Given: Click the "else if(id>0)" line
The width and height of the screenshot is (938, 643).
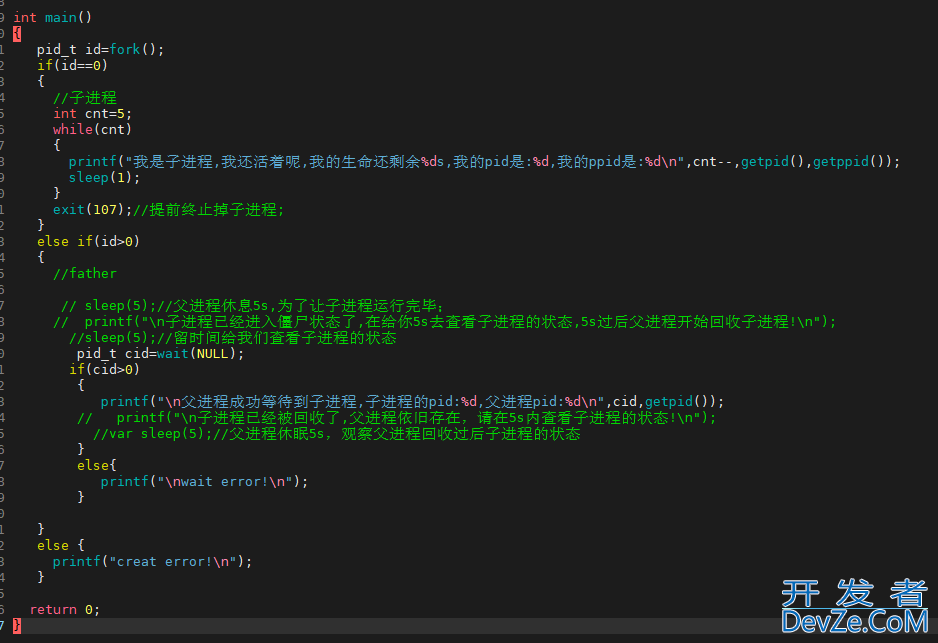Looking at the screenshot, I should (x=89, y=242).
